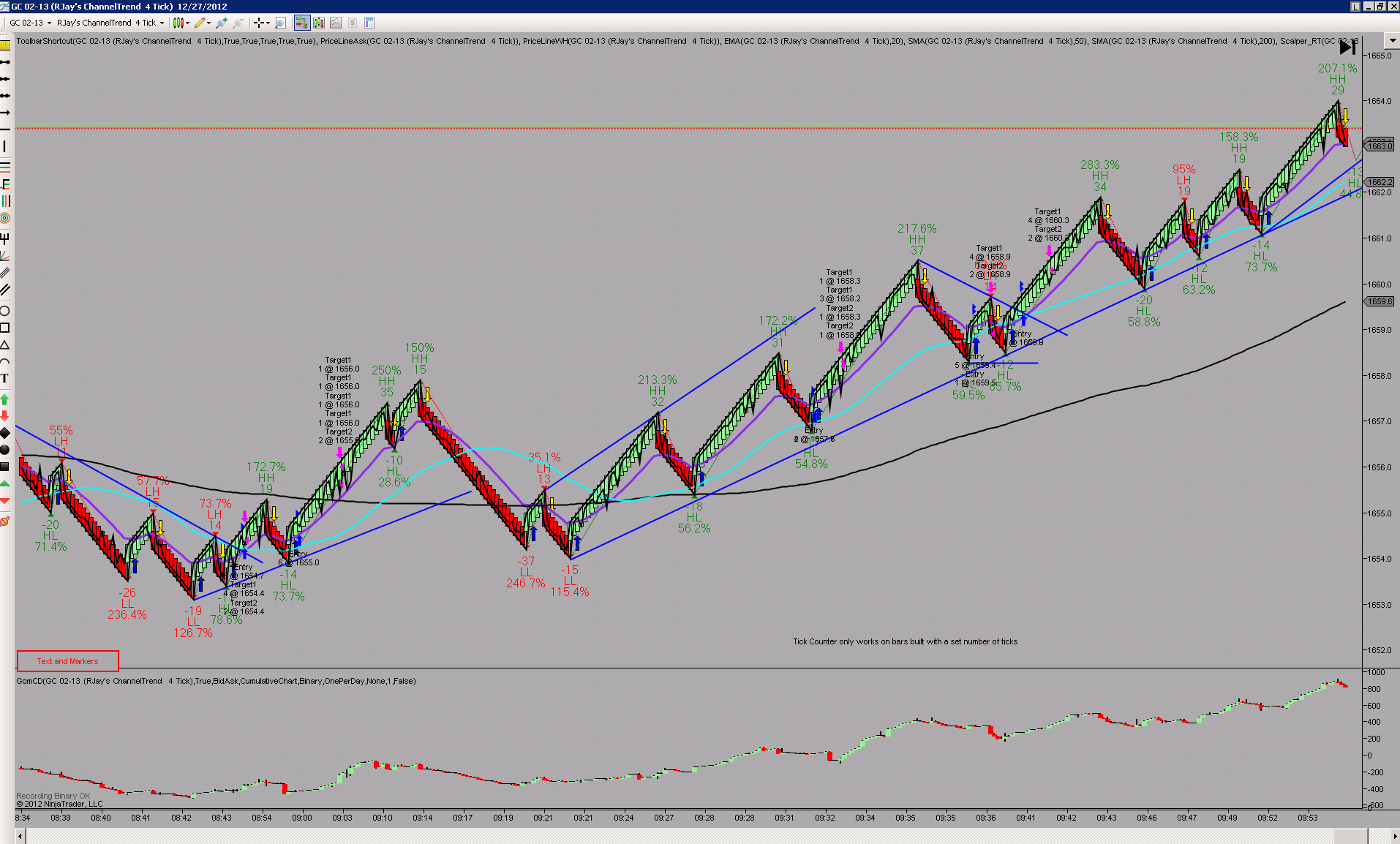
Task: Select the red Triangle Down marker
Action: 5,500
